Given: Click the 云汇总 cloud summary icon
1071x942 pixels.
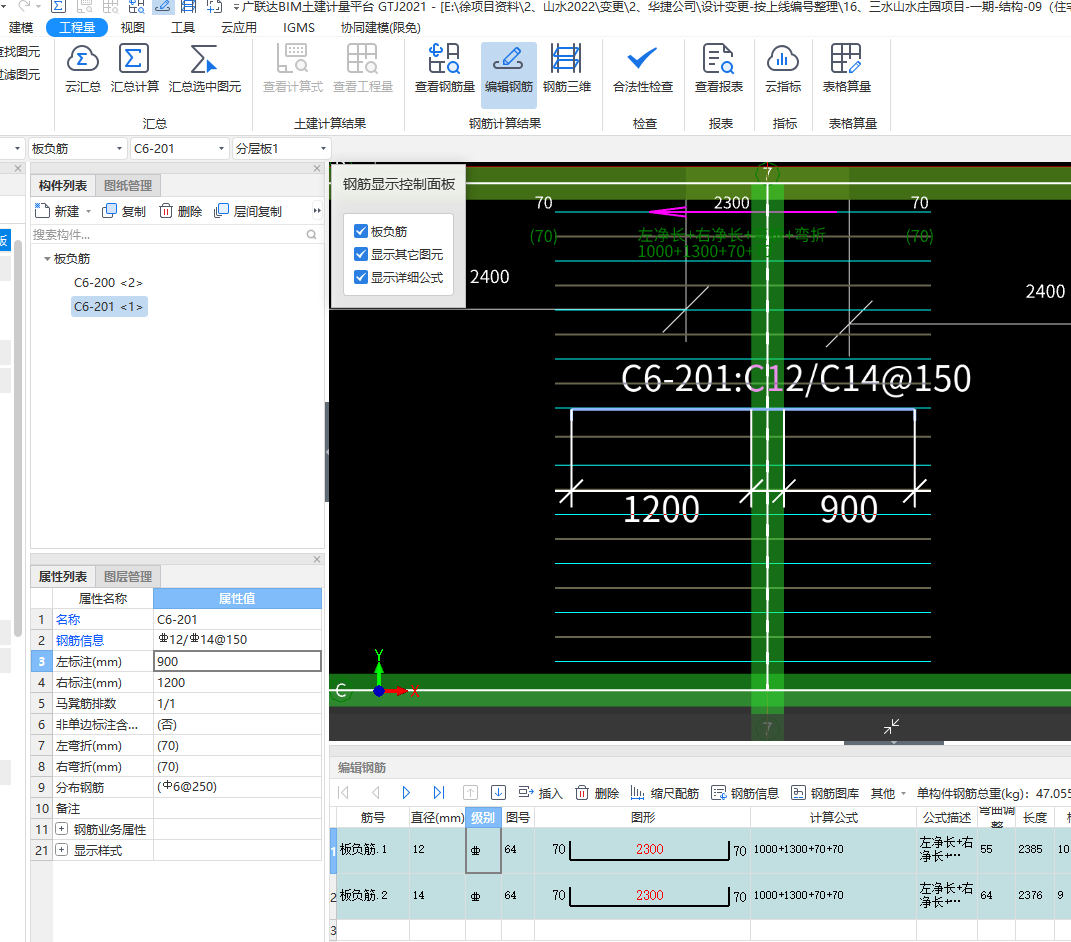Looking at the screenshot, I should click(83, 59).
